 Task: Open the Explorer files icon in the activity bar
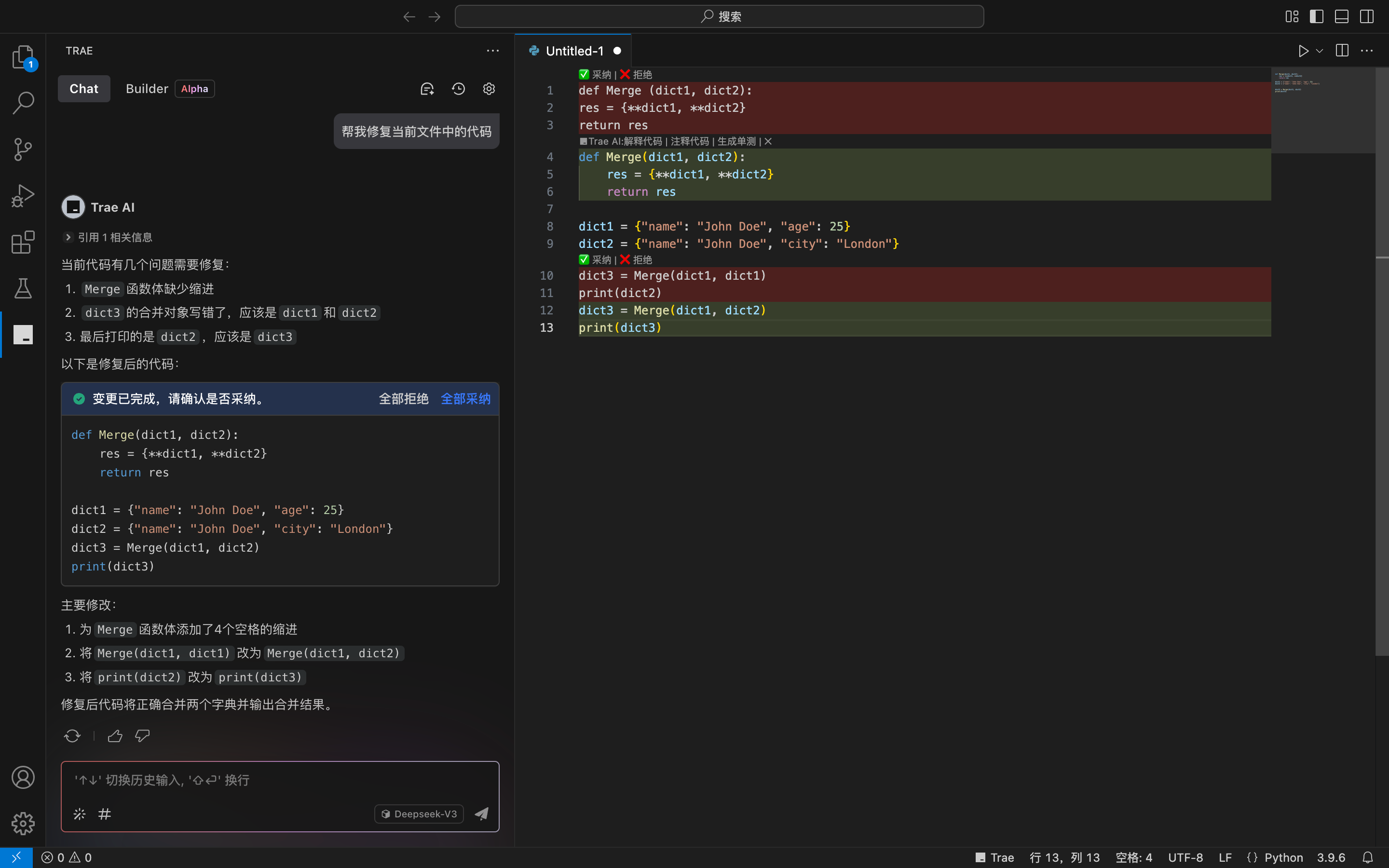click(23, 57)
